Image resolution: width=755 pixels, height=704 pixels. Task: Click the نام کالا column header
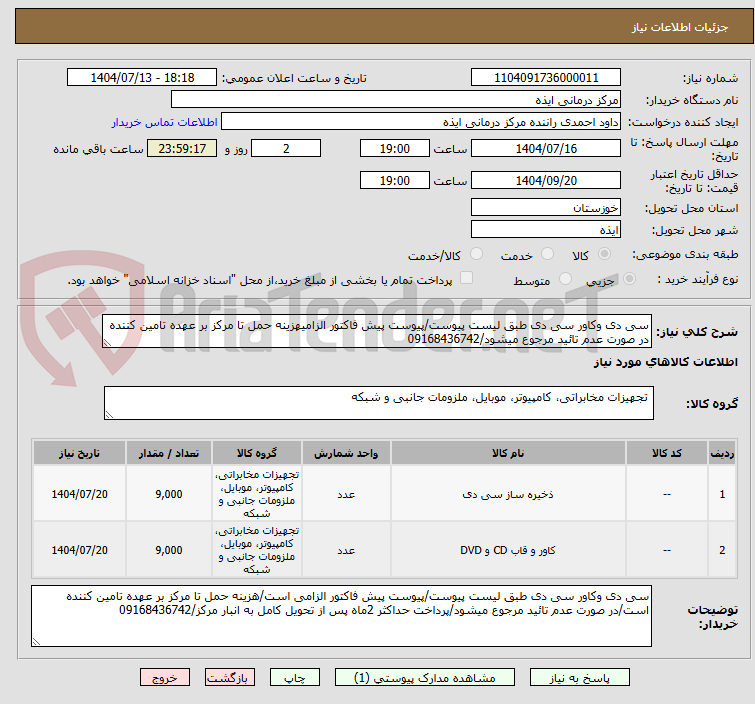(x=508, y=453)
